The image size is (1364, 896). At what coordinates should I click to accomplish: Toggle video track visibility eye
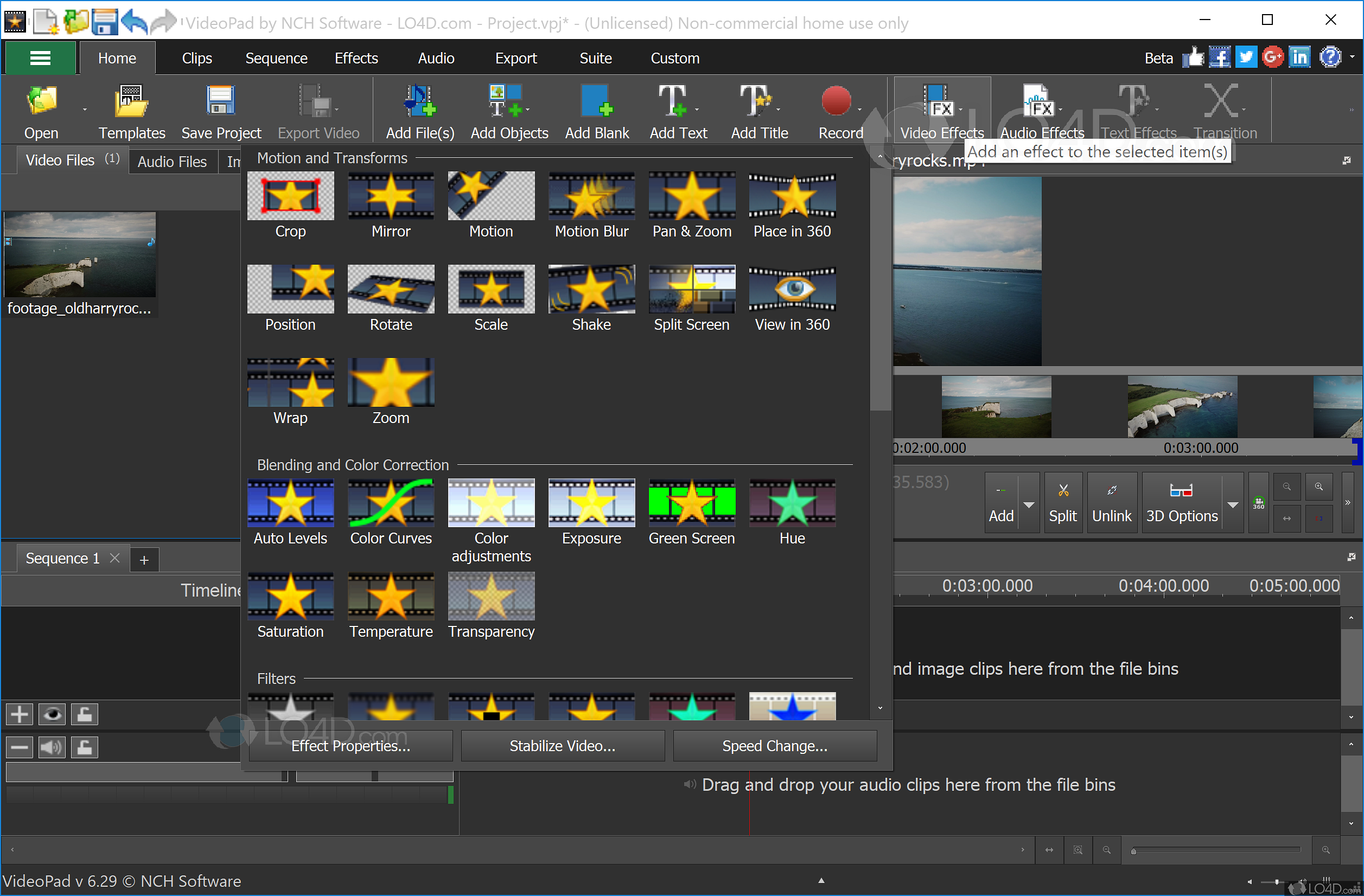coord(52,714)
